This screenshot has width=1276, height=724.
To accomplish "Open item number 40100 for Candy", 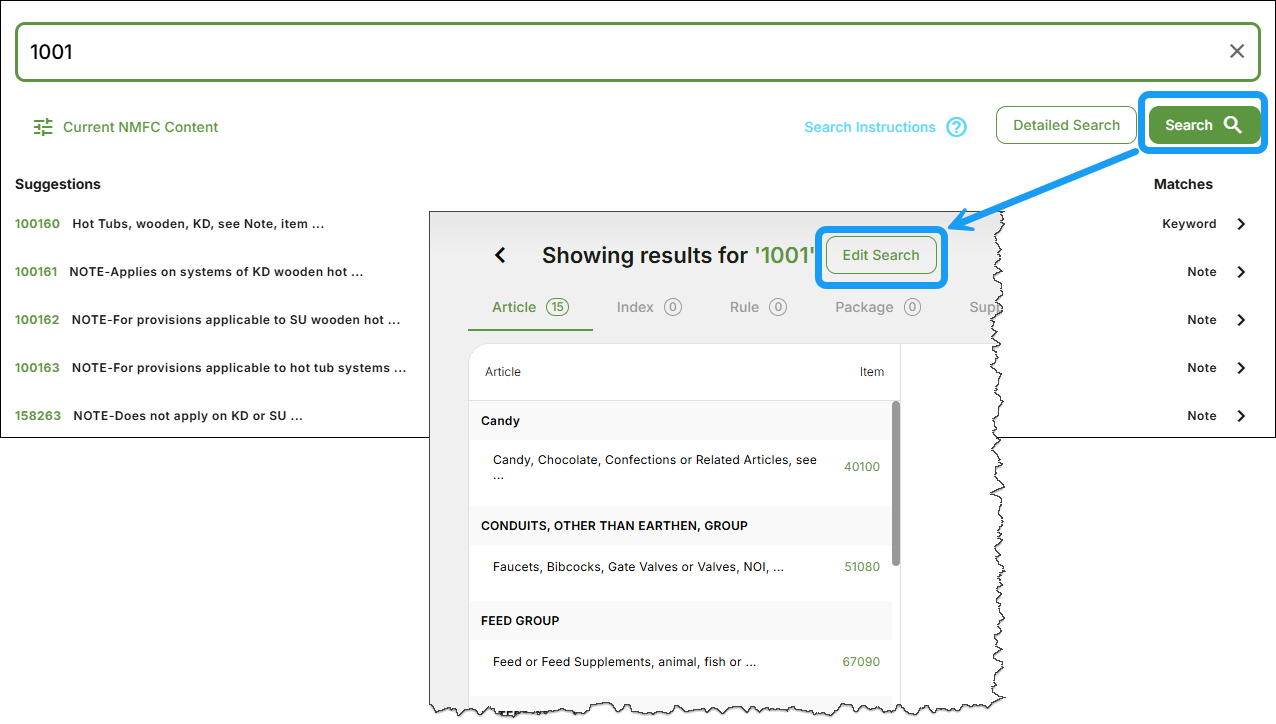I will 861,467.
